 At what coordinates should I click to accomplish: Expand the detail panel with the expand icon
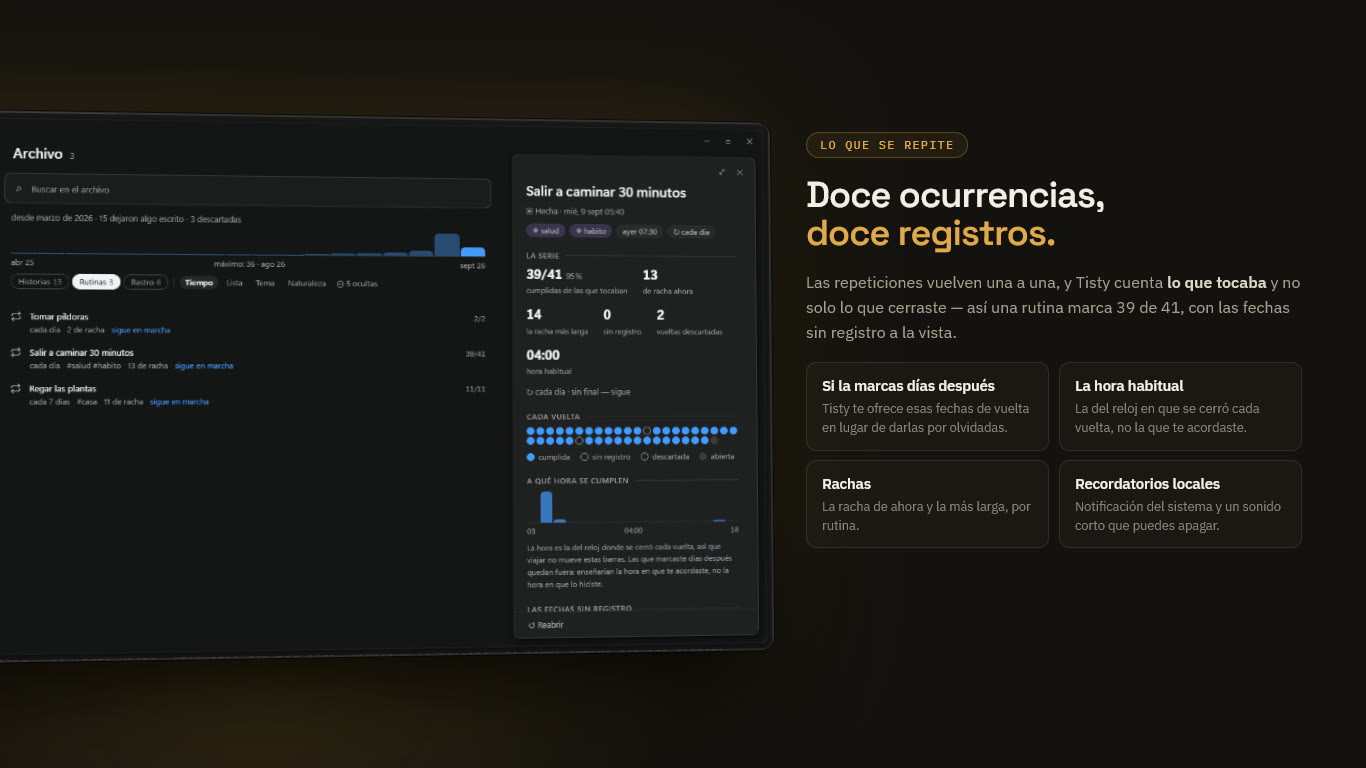click(722, 172)
